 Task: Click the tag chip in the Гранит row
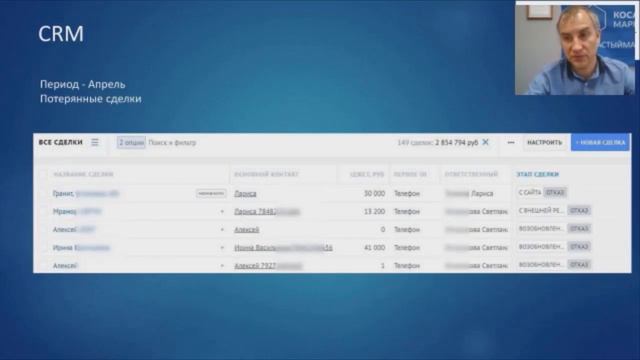[211, 193]
